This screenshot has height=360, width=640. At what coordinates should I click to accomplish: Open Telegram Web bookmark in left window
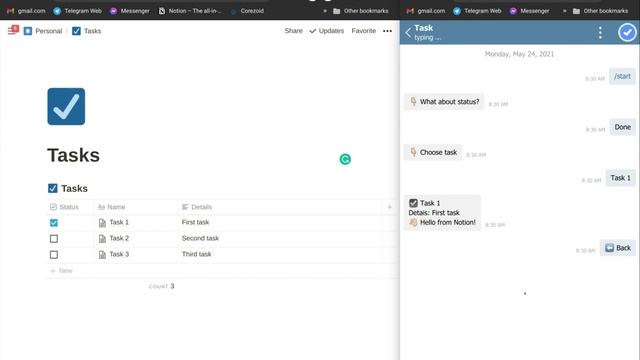coord(78,11)
